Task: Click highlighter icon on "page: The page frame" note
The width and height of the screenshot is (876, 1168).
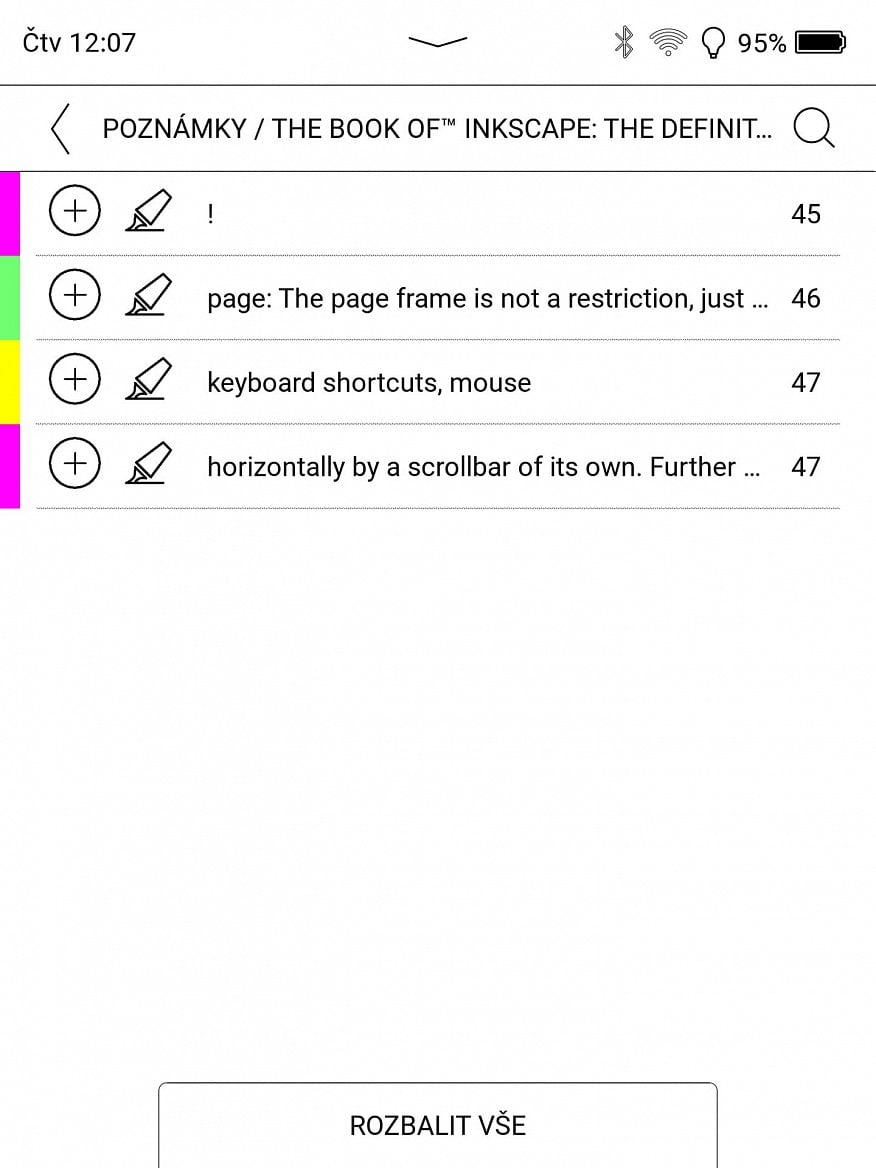Action: click(149, 297)
